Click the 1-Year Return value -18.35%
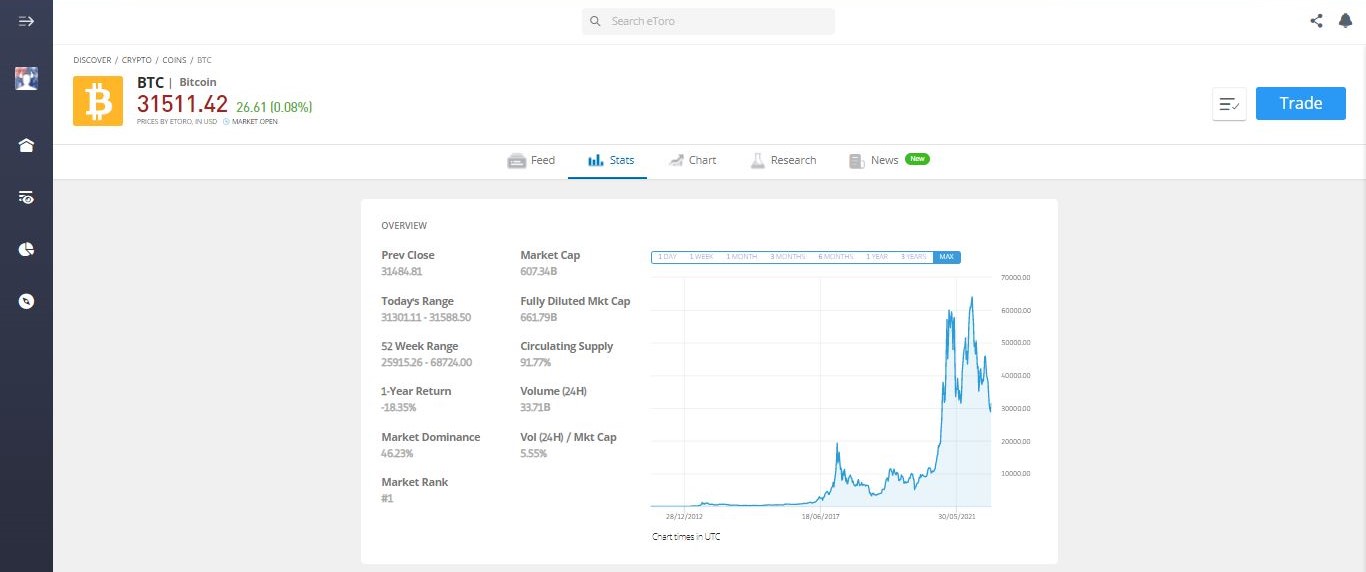The height and width of the screenshot is (572, 1366). click(x=399, y=407)
